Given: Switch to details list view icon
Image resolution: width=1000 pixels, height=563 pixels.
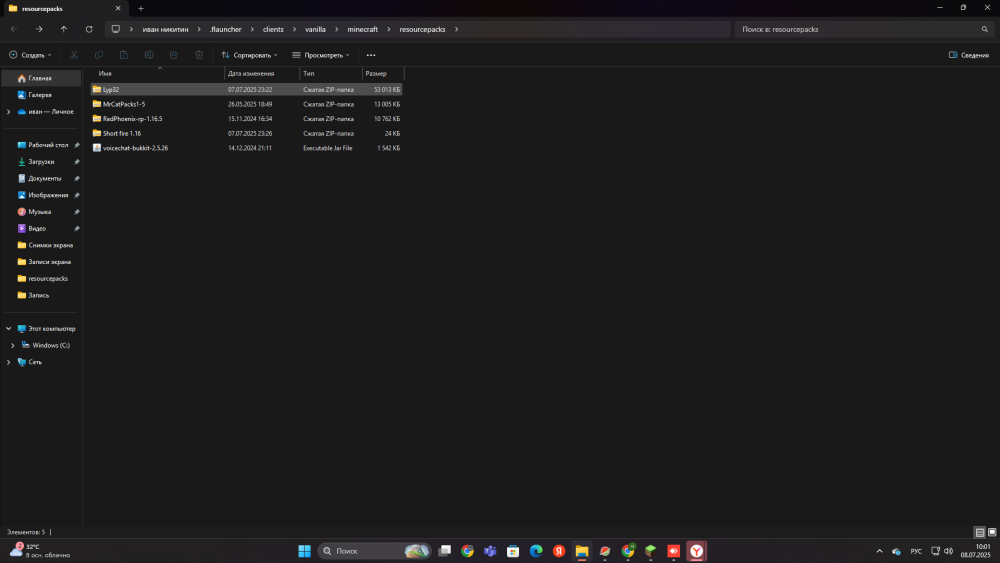Looking at the screenshot, I should click(x=980, y=532).
